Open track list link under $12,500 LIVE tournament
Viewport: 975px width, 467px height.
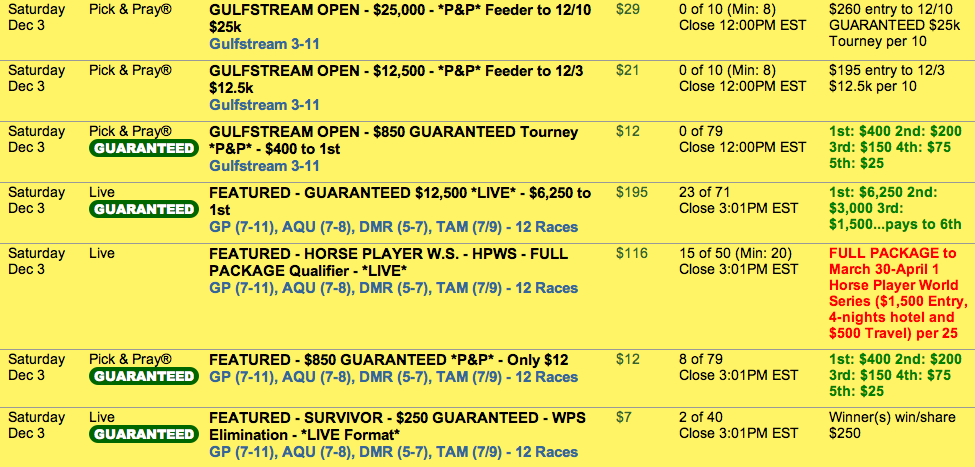coord(393,229)
